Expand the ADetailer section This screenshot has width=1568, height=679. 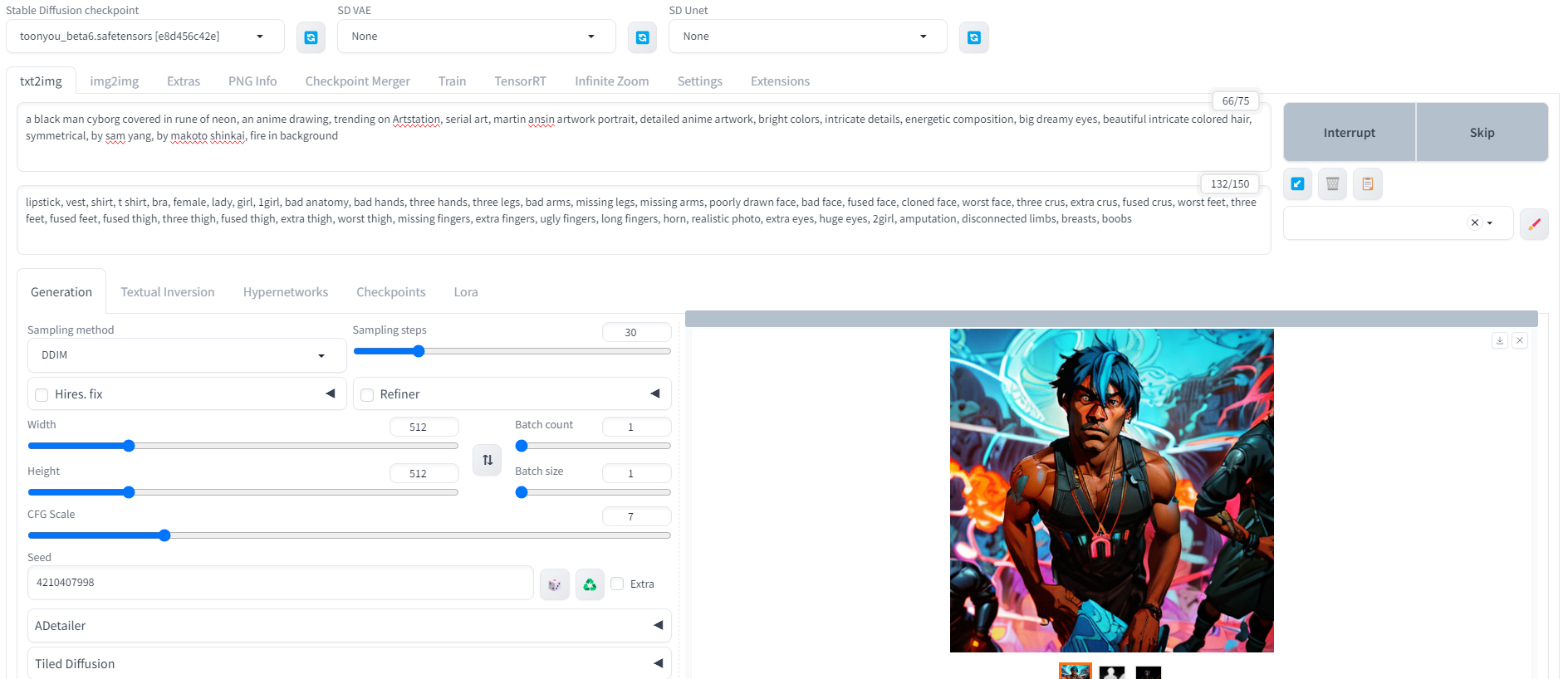(x=350, y=626)
